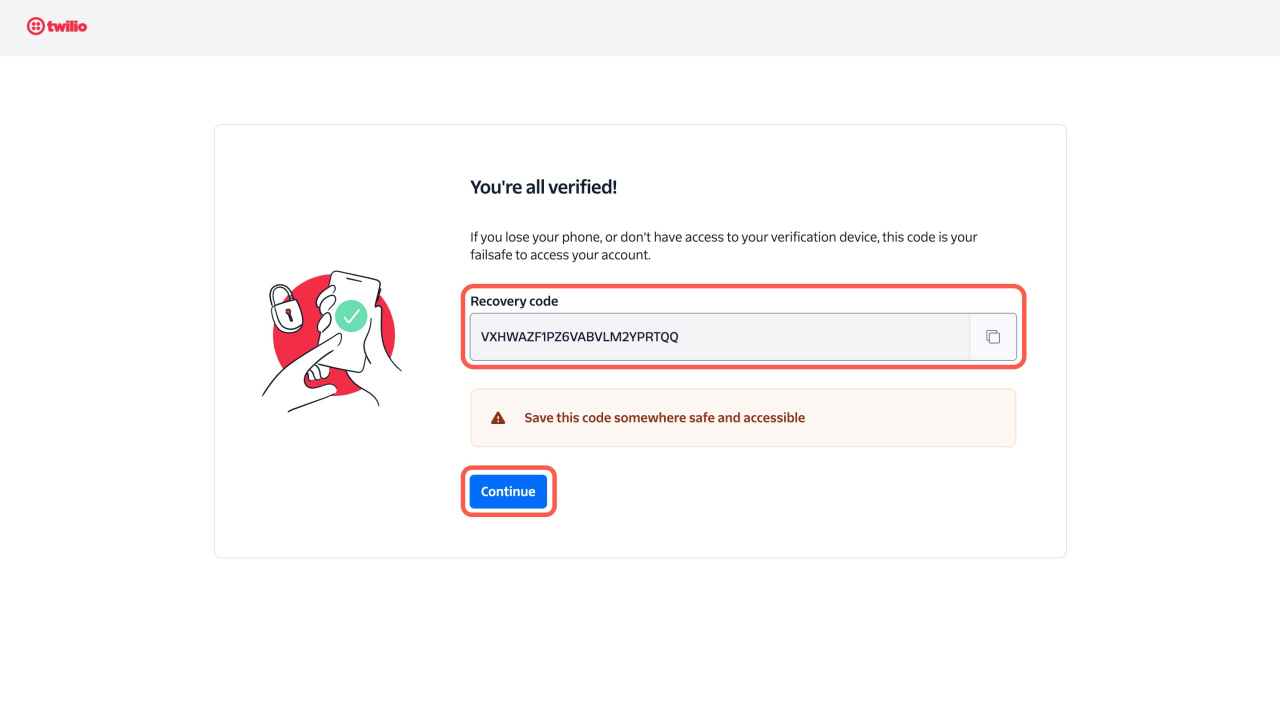Screen dimensions: 1280x711
Task: Click the 'Save this code somewhere safe' text
Action: (x=664, y=418)
